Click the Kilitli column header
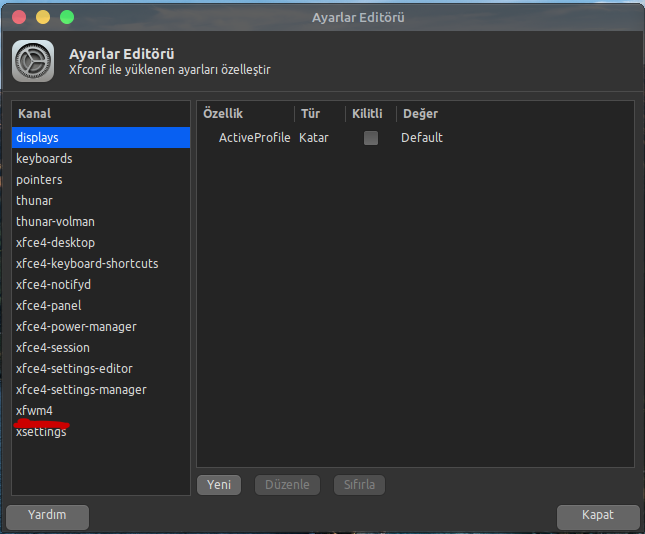Screen dimensions: 645x534 click(x=371, y=114)
